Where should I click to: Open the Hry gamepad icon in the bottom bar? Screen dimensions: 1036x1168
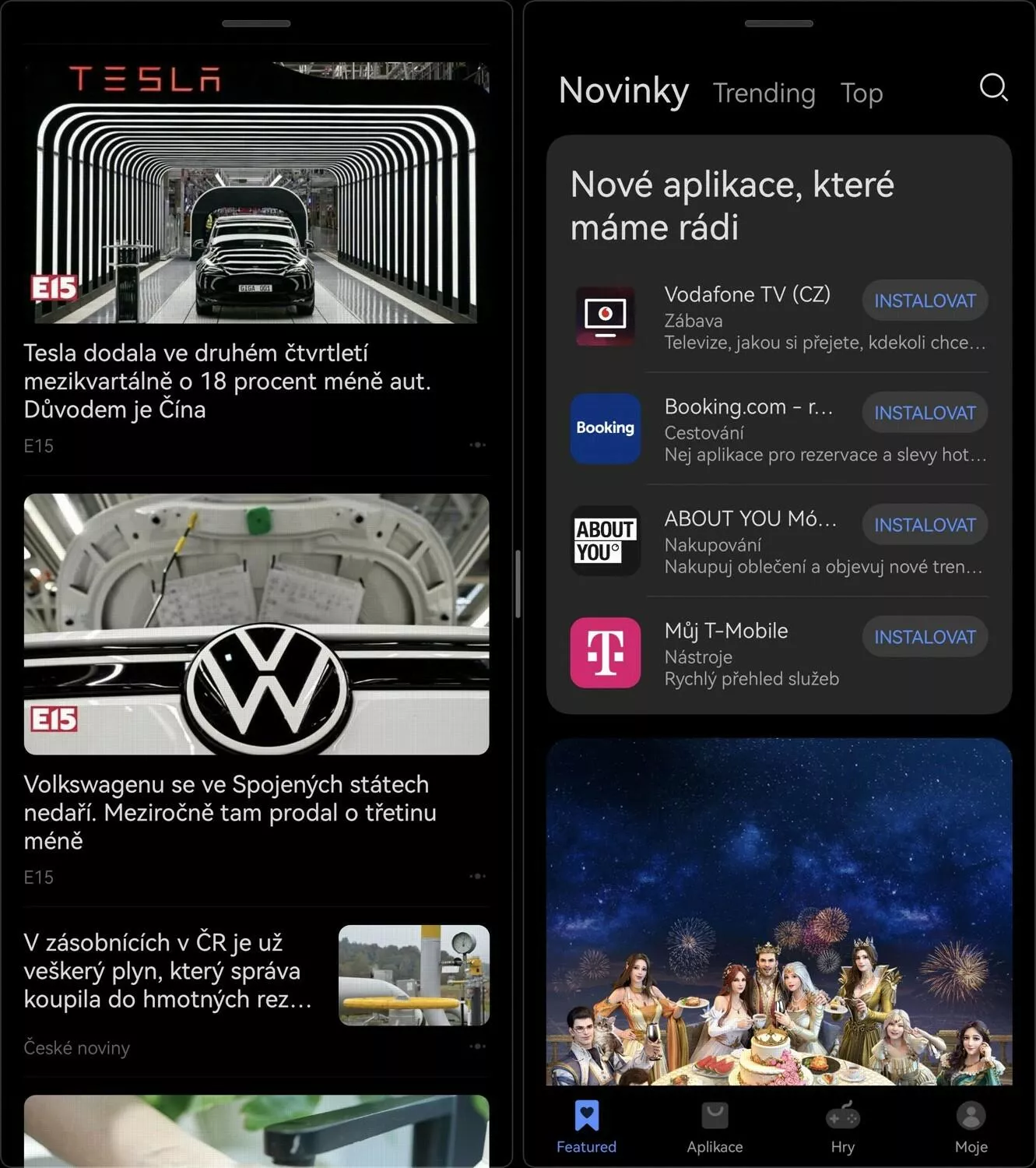pos(843,1115)
